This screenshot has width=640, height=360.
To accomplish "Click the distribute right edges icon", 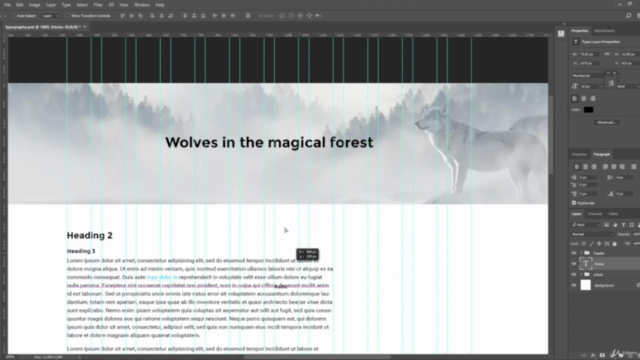I will click(233, 16).
